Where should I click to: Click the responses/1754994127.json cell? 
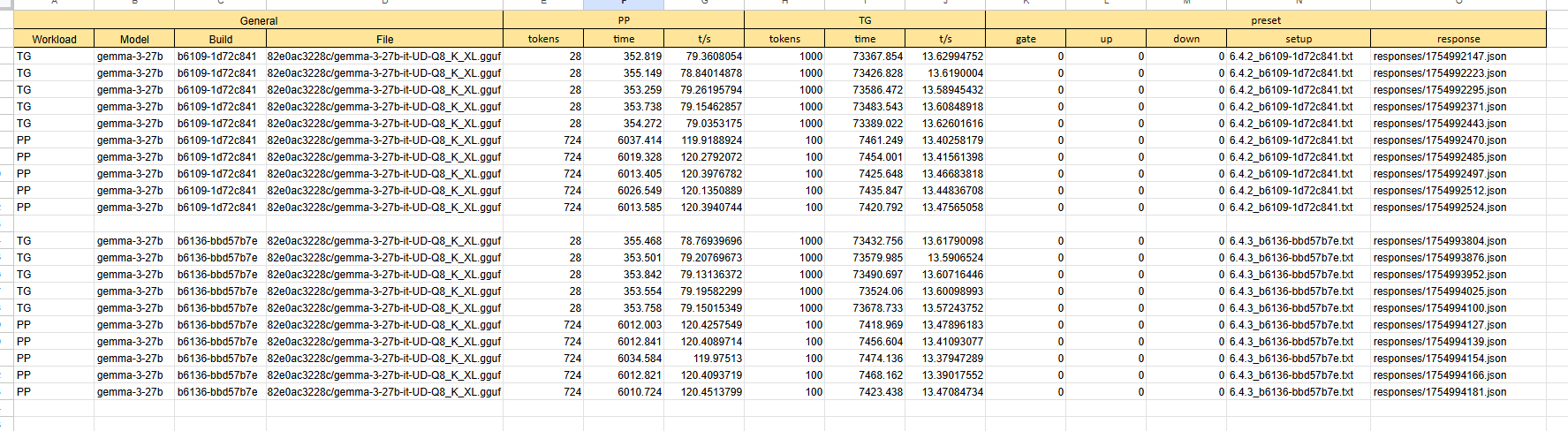pyautogui.click(x=1458, y=324)
